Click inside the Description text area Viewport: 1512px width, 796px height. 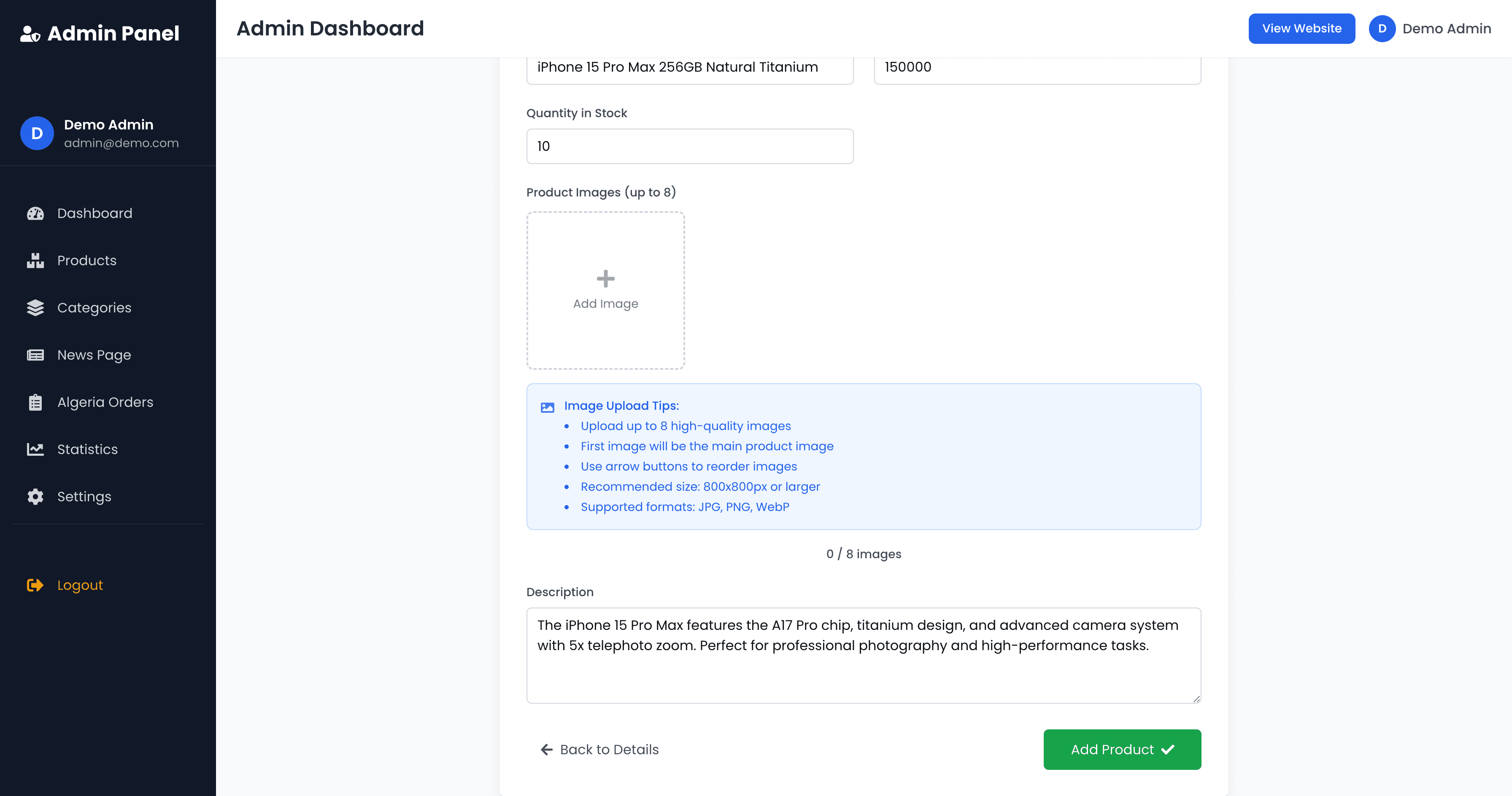(x=863, y=656)
